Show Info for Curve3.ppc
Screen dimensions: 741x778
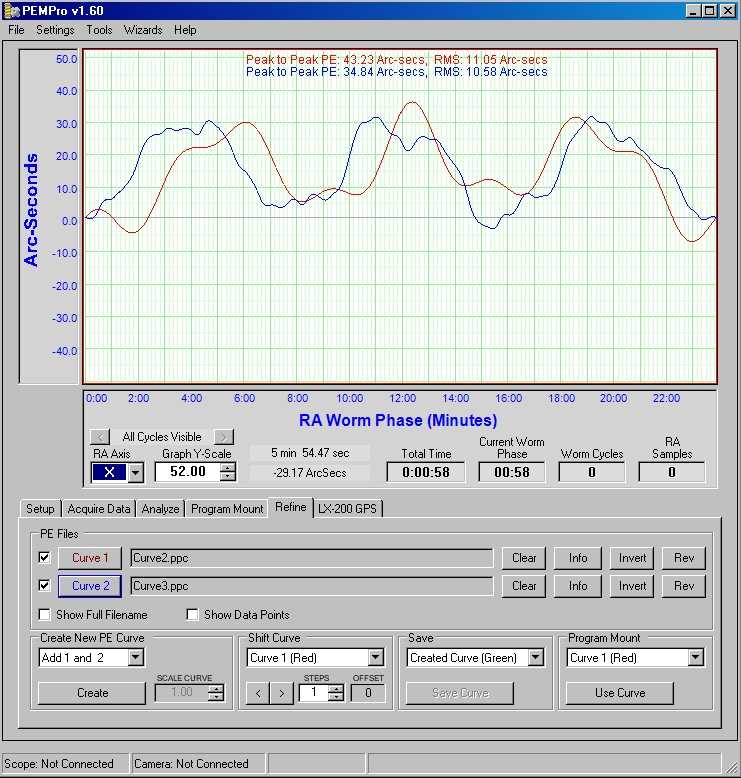(x=578, y=586)
